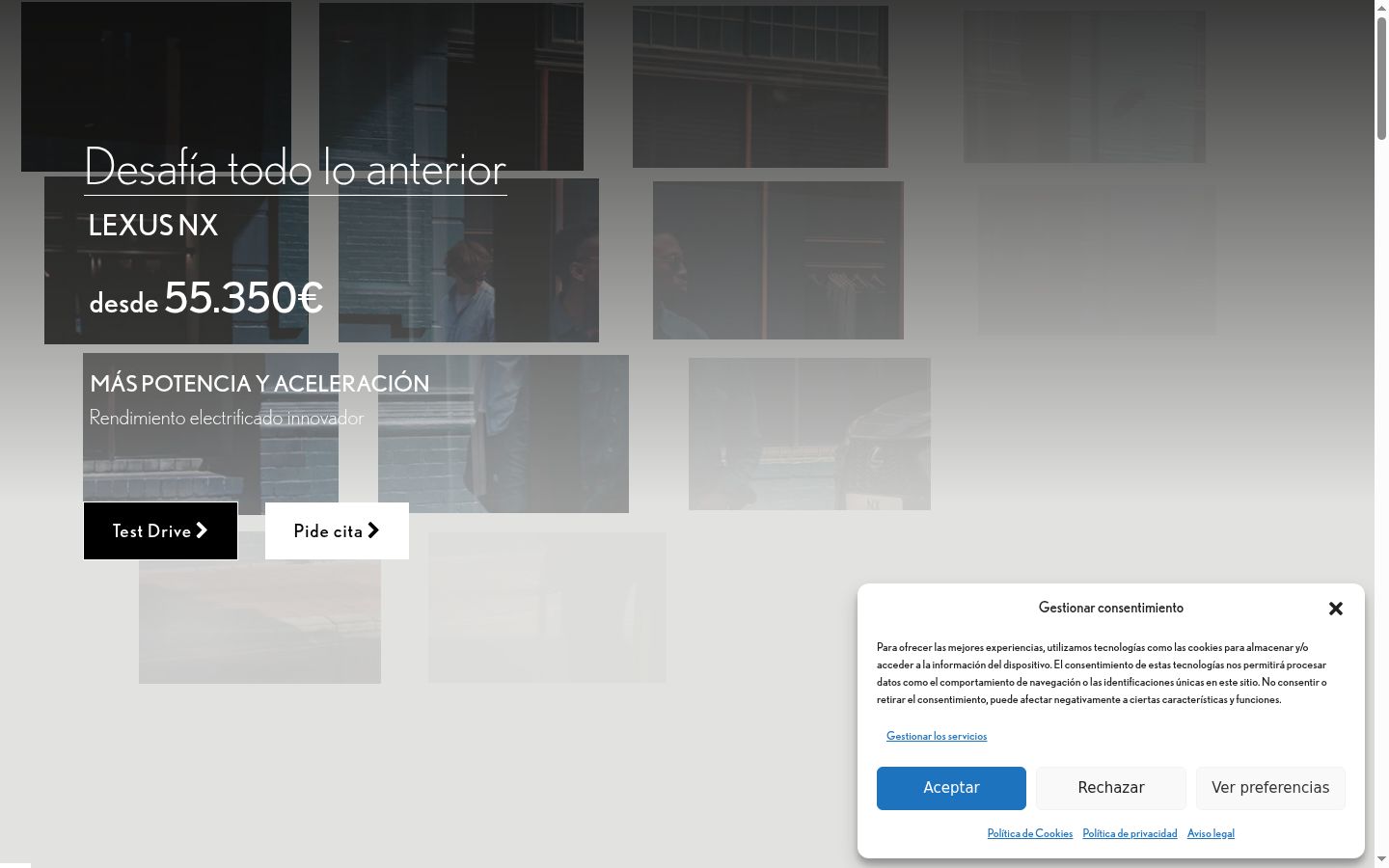Click the Test Drive button
This screenshot has height=868, width=1389.
160,530
